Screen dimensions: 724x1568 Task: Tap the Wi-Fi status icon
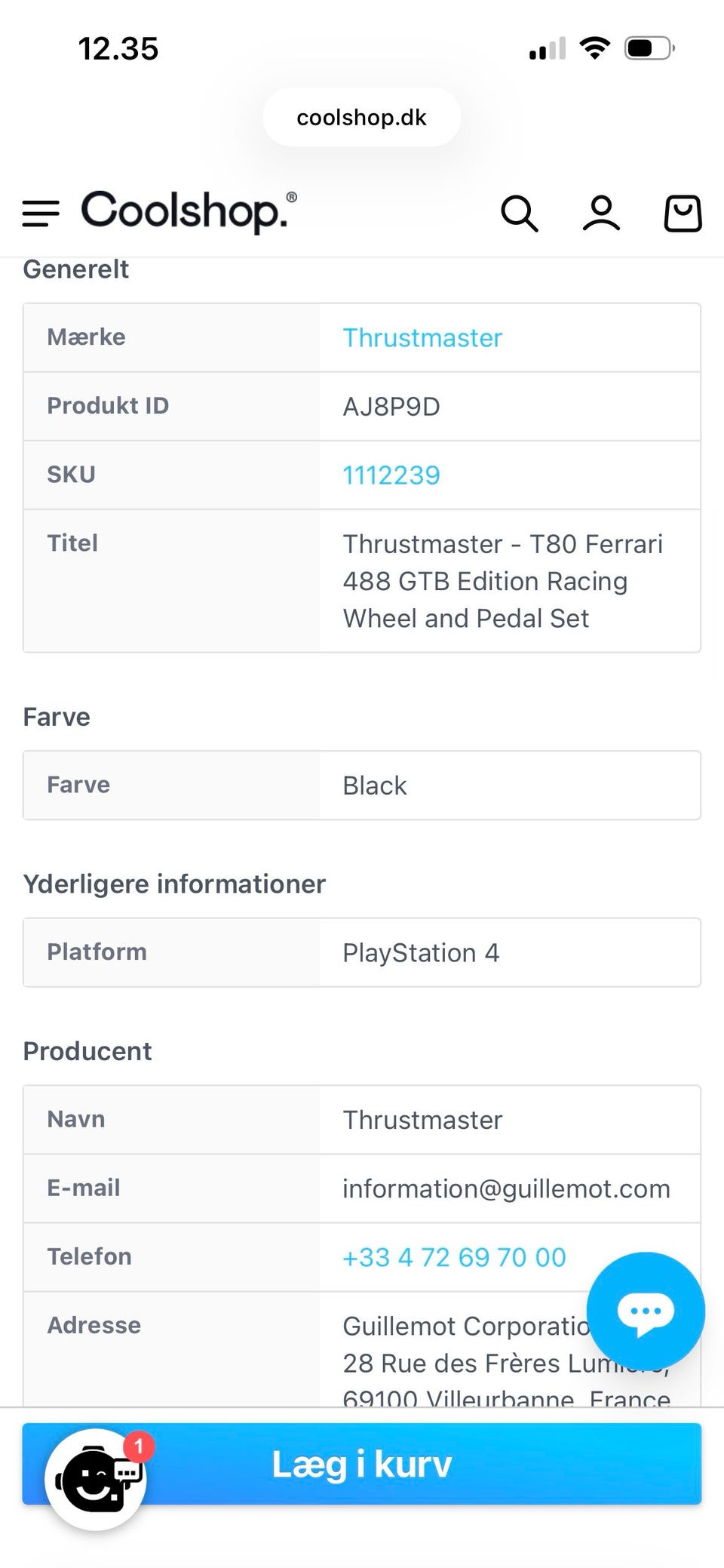595,49
